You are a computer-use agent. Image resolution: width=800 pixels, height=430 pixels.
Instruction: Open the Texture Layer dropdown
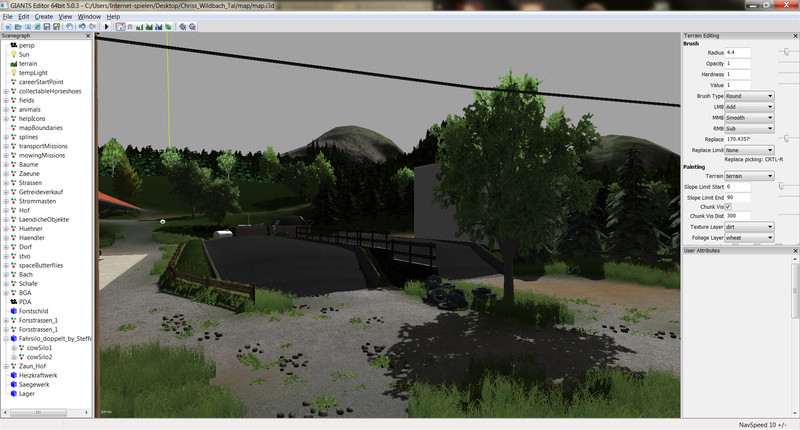tap(749, 226)
